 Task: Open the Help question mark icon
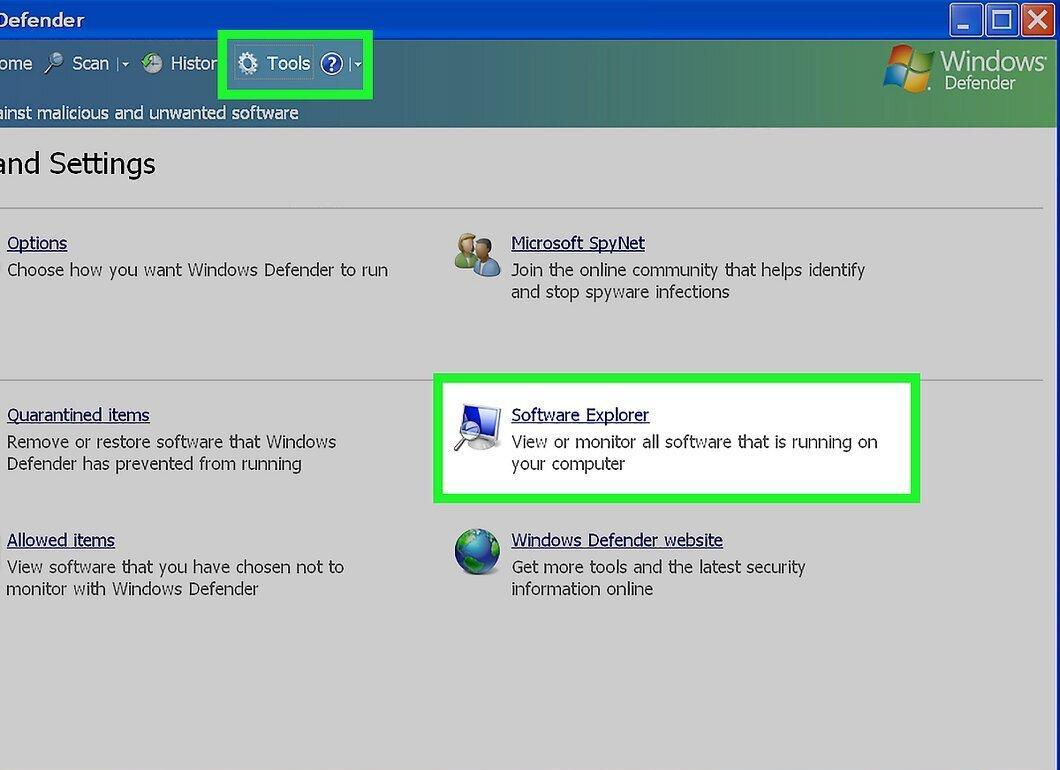point(331,64)
